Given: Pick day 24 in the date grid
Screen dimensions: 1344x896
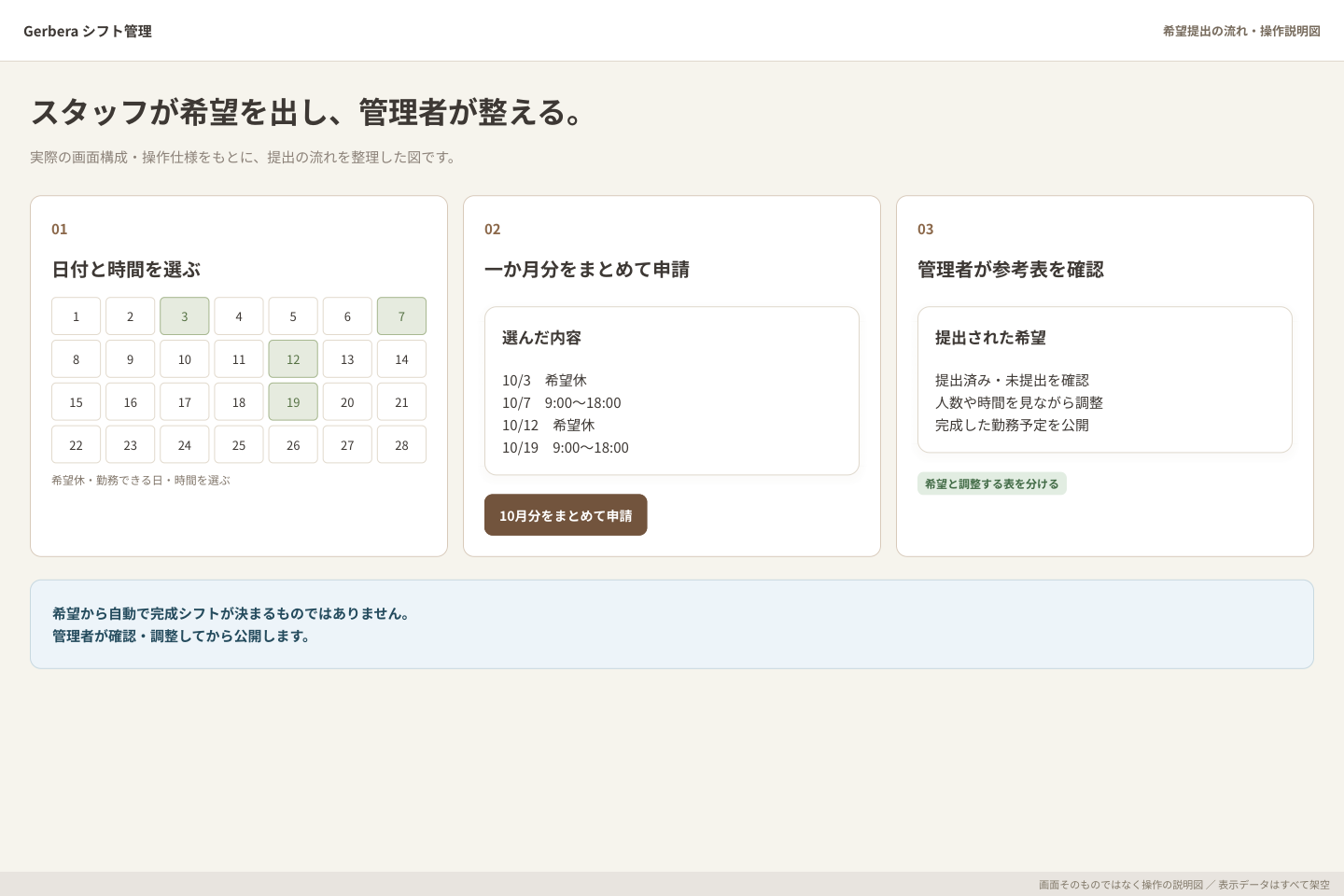Looking at the screenshot, I should pos(185,445).
